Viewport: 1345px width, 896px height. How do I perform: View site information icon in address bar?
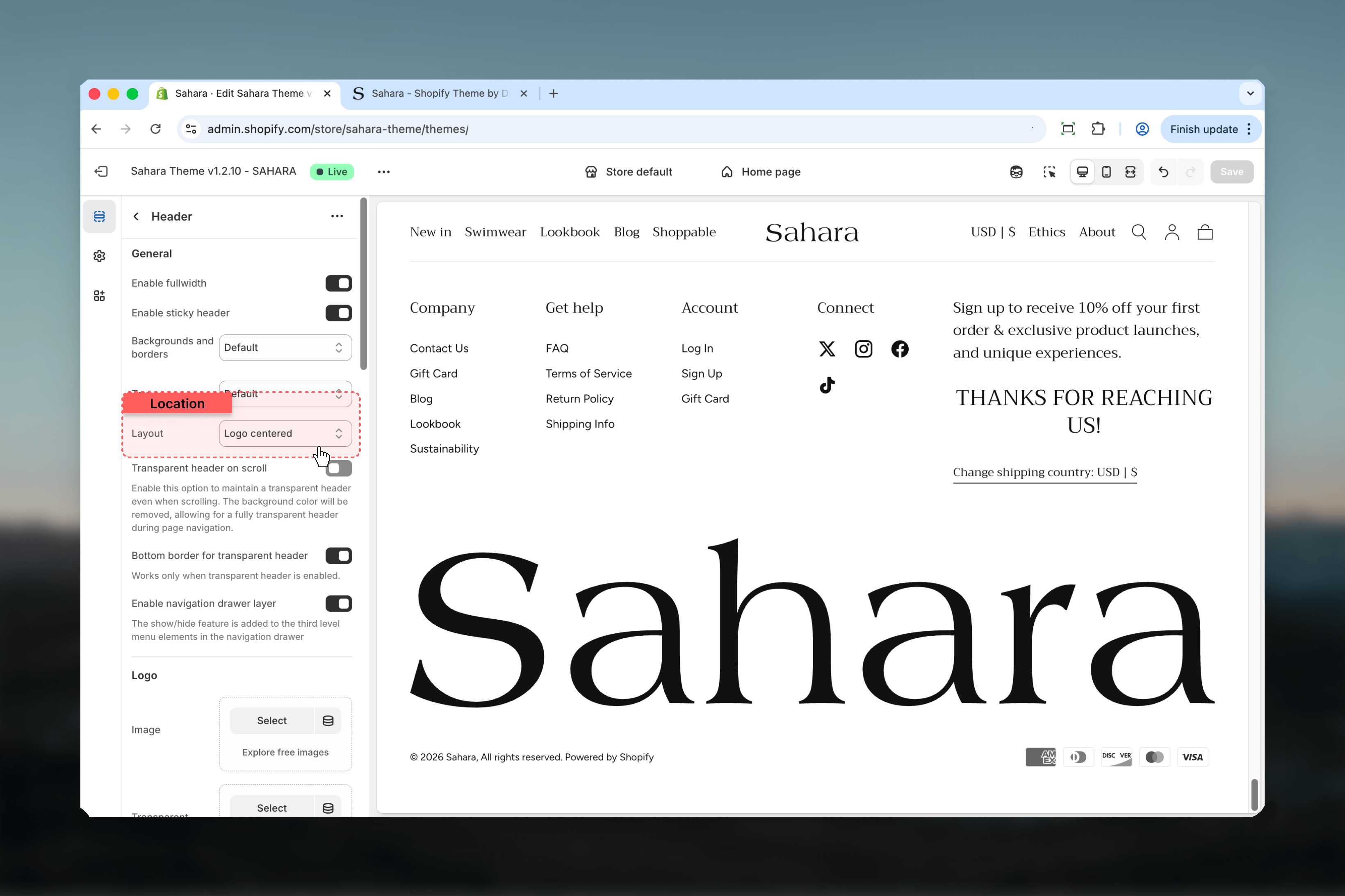tap(191, 129)
